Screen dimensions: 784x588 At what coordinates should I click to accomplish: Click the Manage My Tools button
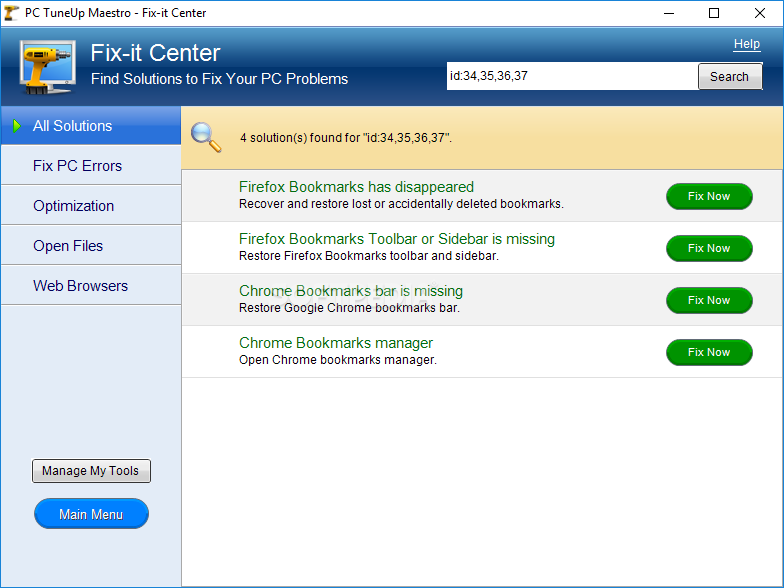tap(91, 471)
